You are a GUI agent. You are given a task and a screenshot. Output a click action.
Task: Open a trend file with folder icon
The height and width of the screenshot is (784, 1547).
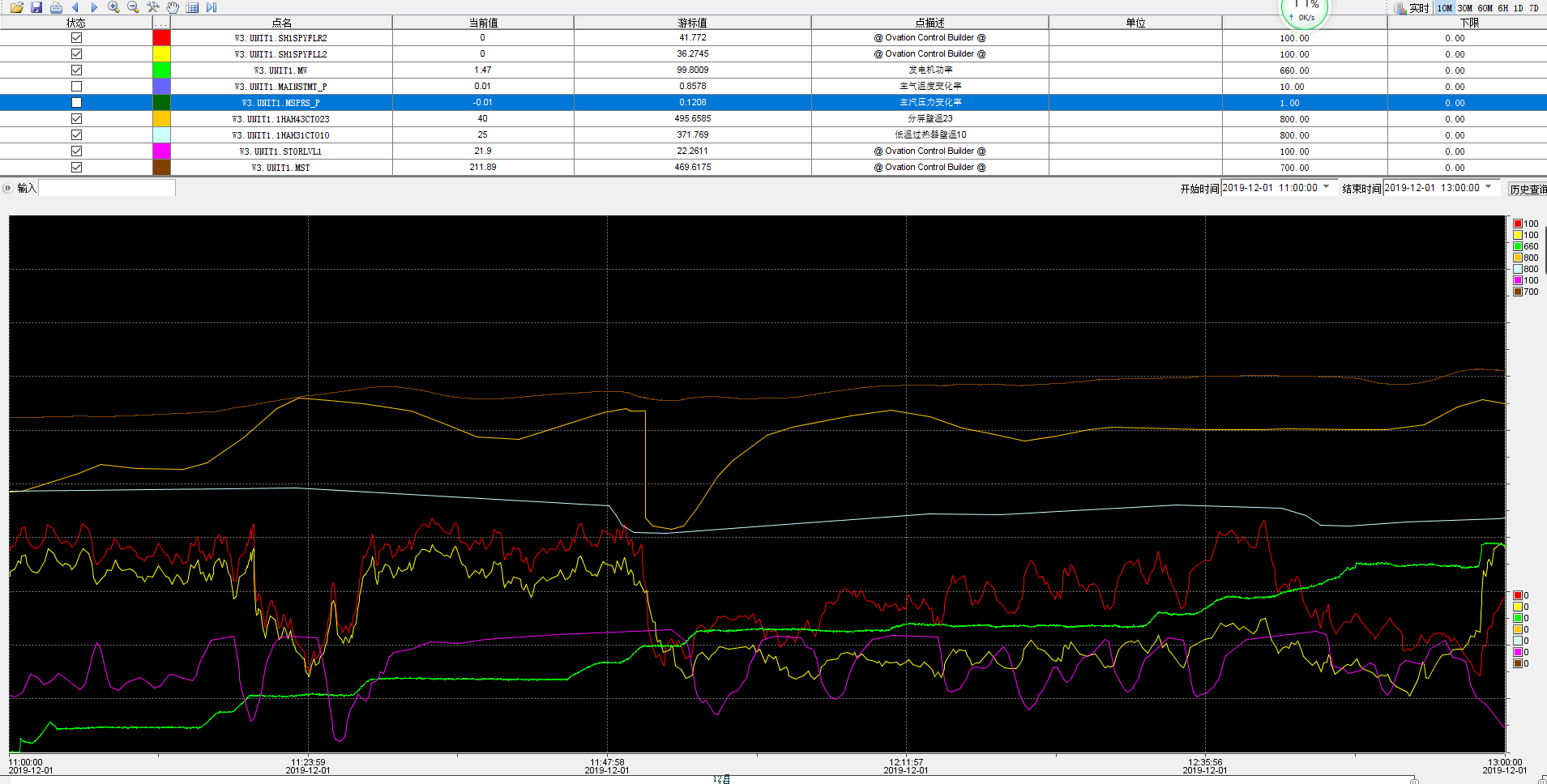click(x=16, y=7)
